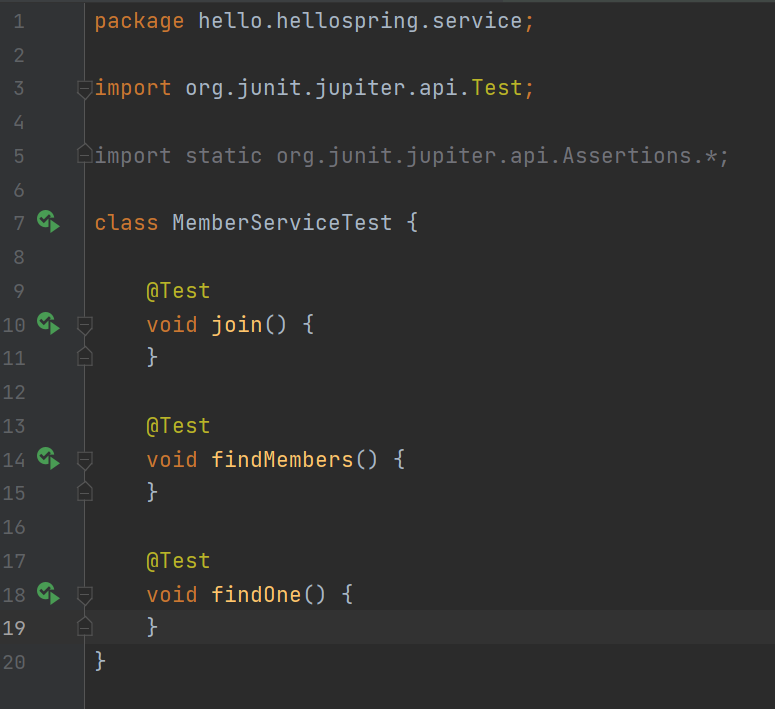The image size is (775, 709).
Task: Click void keyword before findOne
Action: click(x=172, y=594)
